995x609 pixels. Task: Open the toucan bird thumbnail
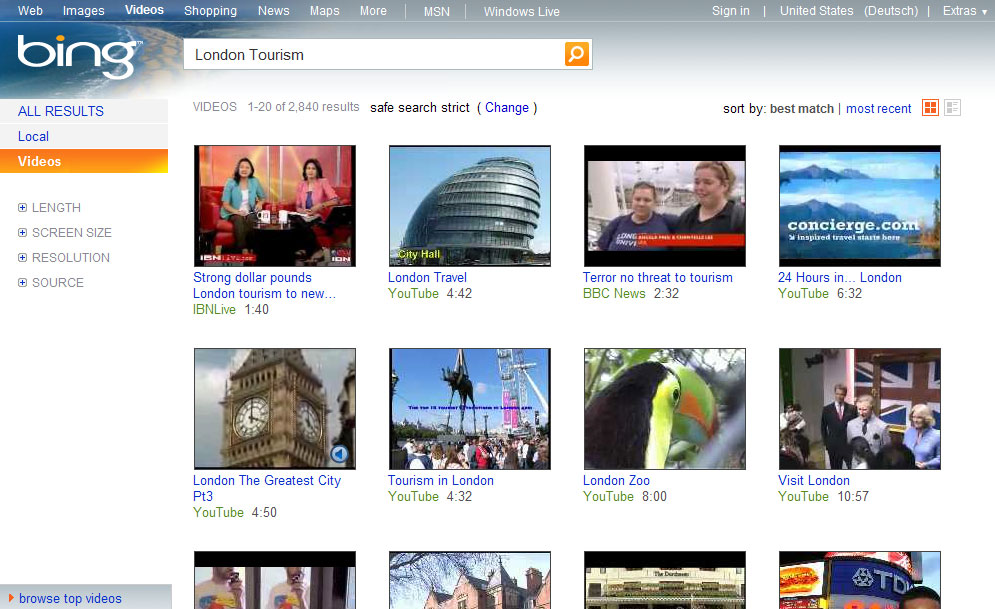click(x=665, y=409)
